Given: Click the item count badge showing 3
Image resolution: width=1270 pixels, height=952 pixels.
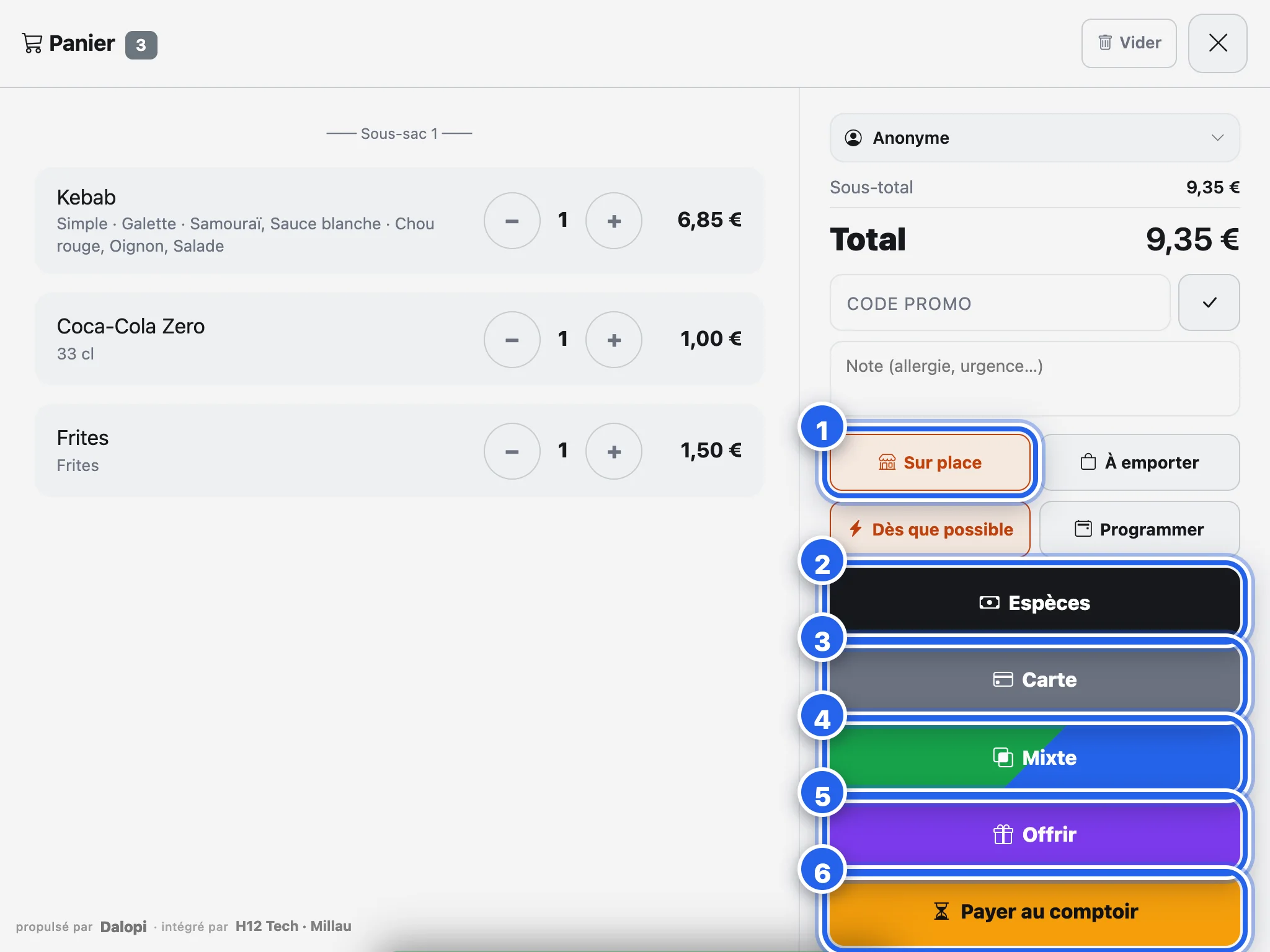Looking at the screenshot, I should (141, 45).
